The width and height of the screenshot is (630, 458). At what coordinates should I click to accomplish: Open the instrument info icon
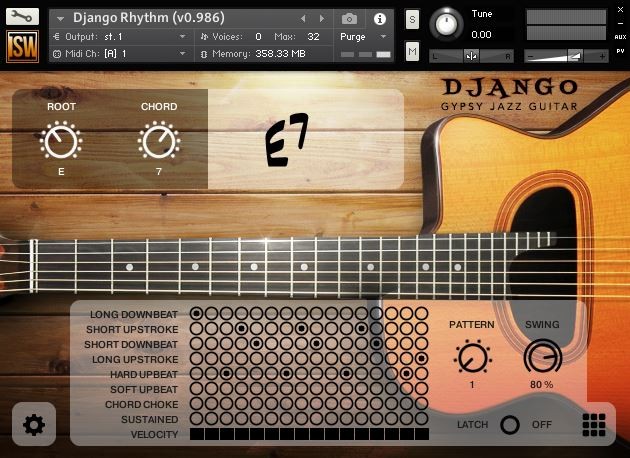380,18
